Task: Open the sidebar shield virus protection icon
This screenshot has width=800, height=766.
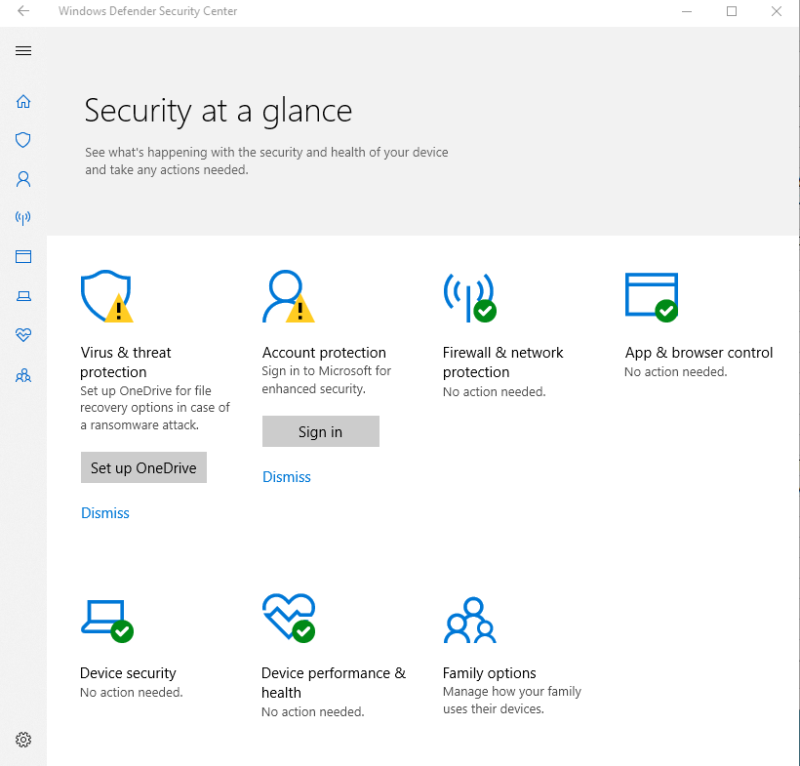Action: (x=23, y=140)
